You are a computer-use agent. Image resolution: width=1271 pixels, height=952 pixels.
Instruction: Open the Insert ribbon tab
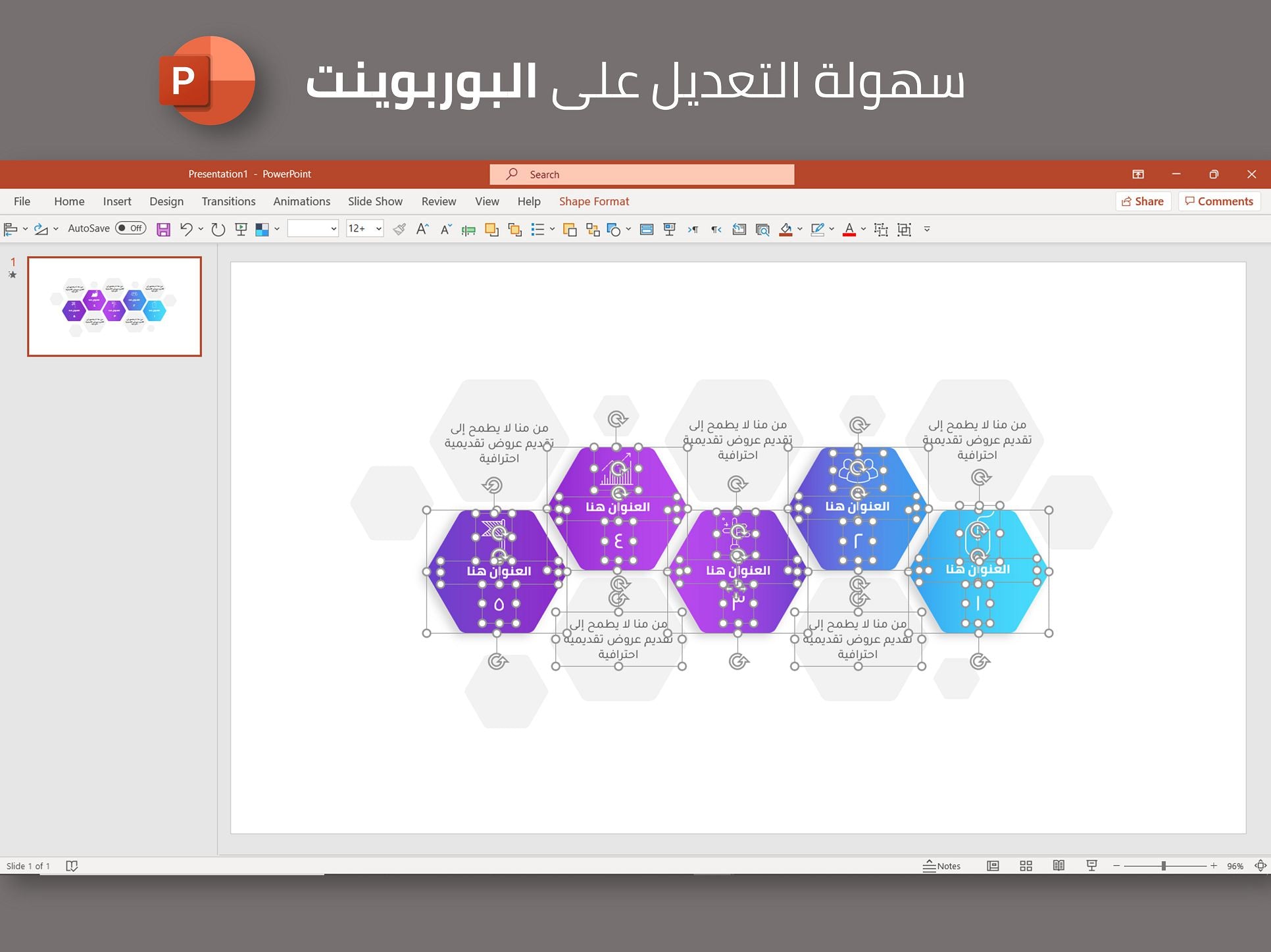click(117, 201)
